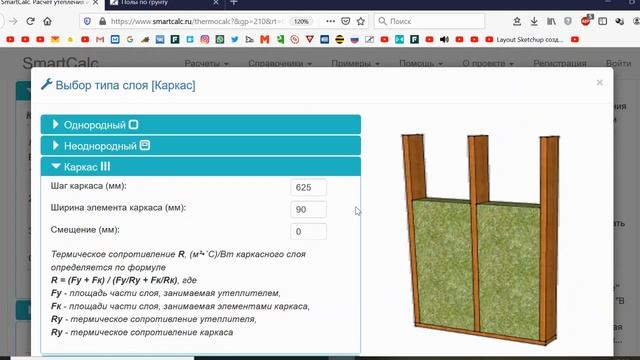The image size is (640, 360).
Task: Open the Beeline striped-circle bookmark
Action: click(340, 40)
